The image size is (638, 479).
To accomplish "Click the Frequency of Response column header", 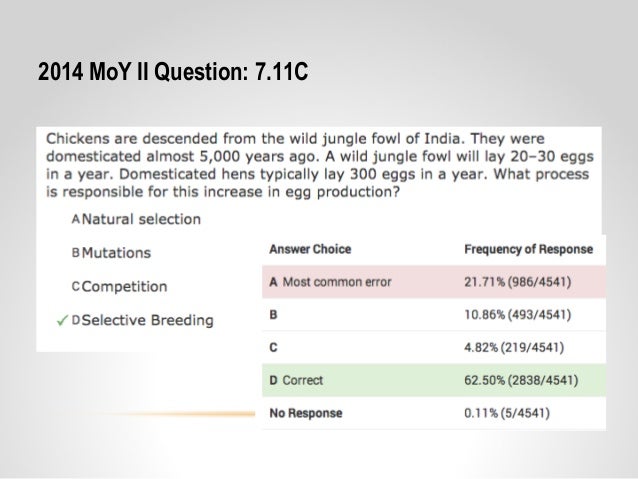I will pos(529,249).
